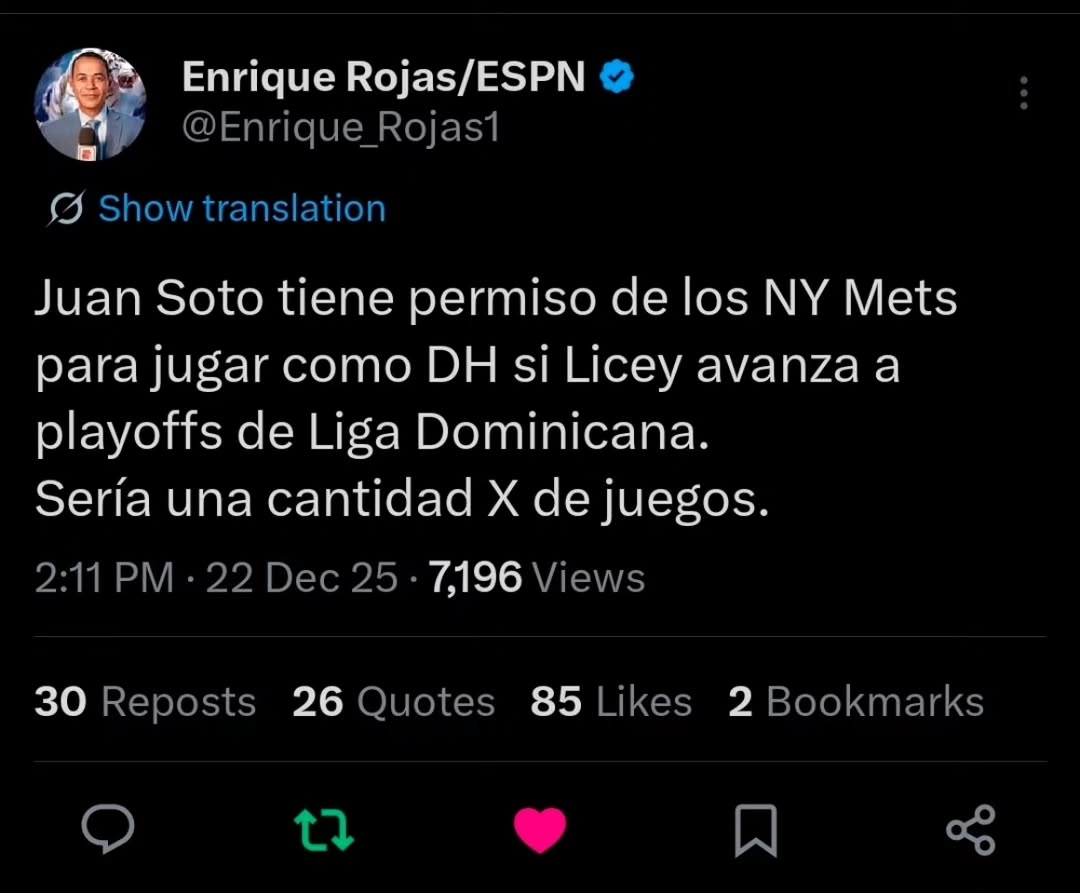Screen dimensions: 1080x893
Task: Click the verified blue checkmark badge
Action: pos(617,75)
